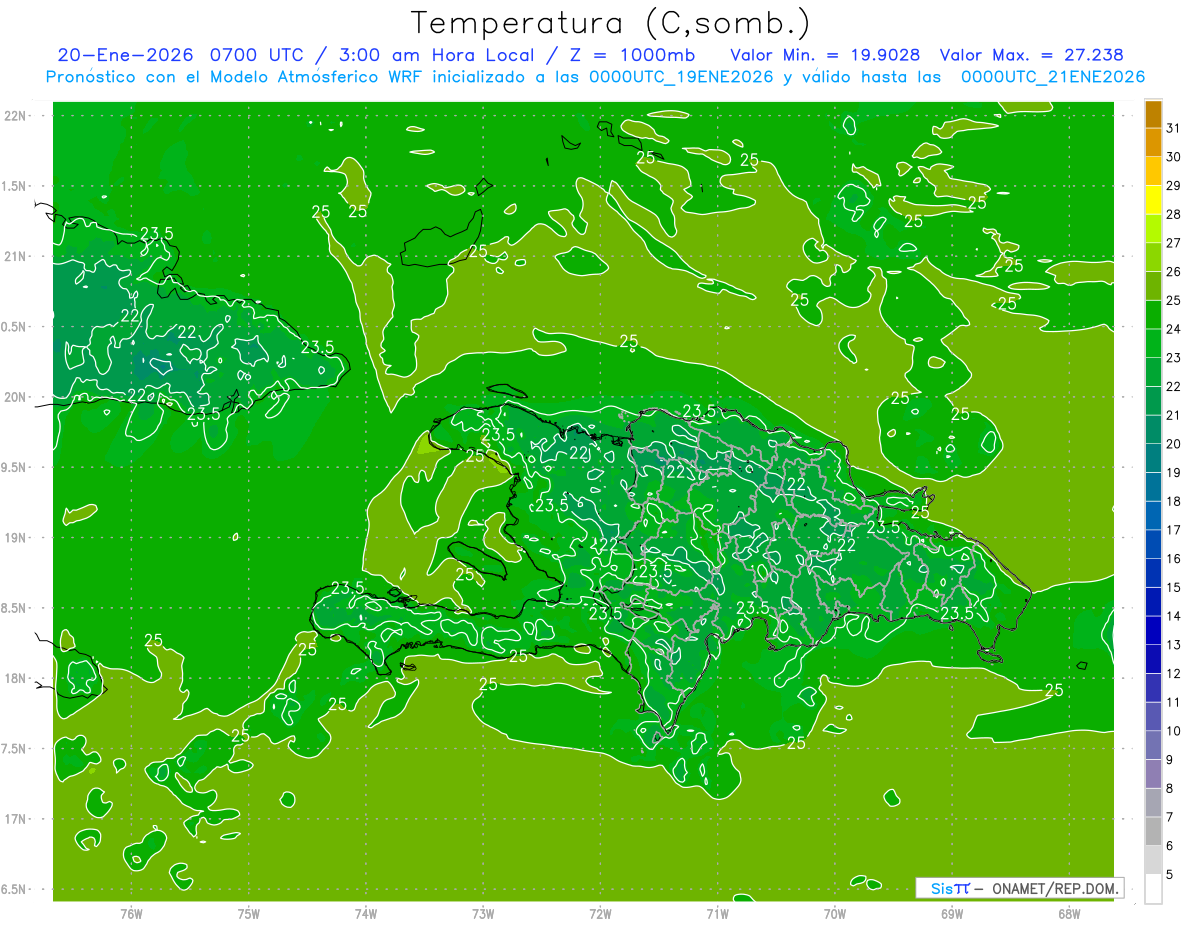This screenshot has height=927, width=1200.
Task: Click the gray legend swatch between 6 and 7
Action: point(1153,832)
